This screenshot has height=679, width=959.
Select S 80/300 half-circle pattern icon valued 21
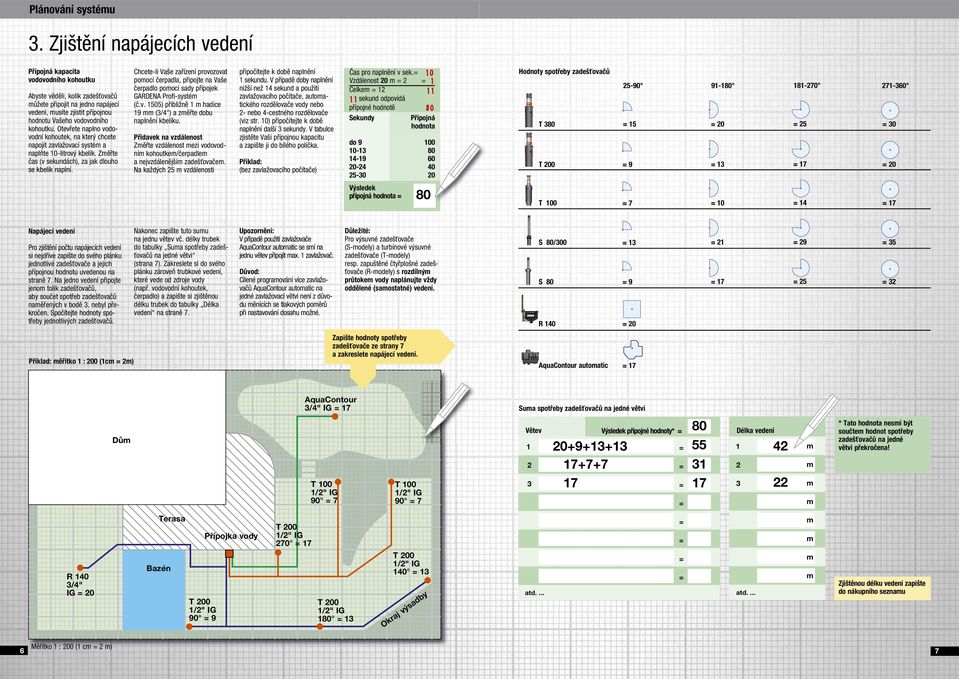(x=713, y=228)
